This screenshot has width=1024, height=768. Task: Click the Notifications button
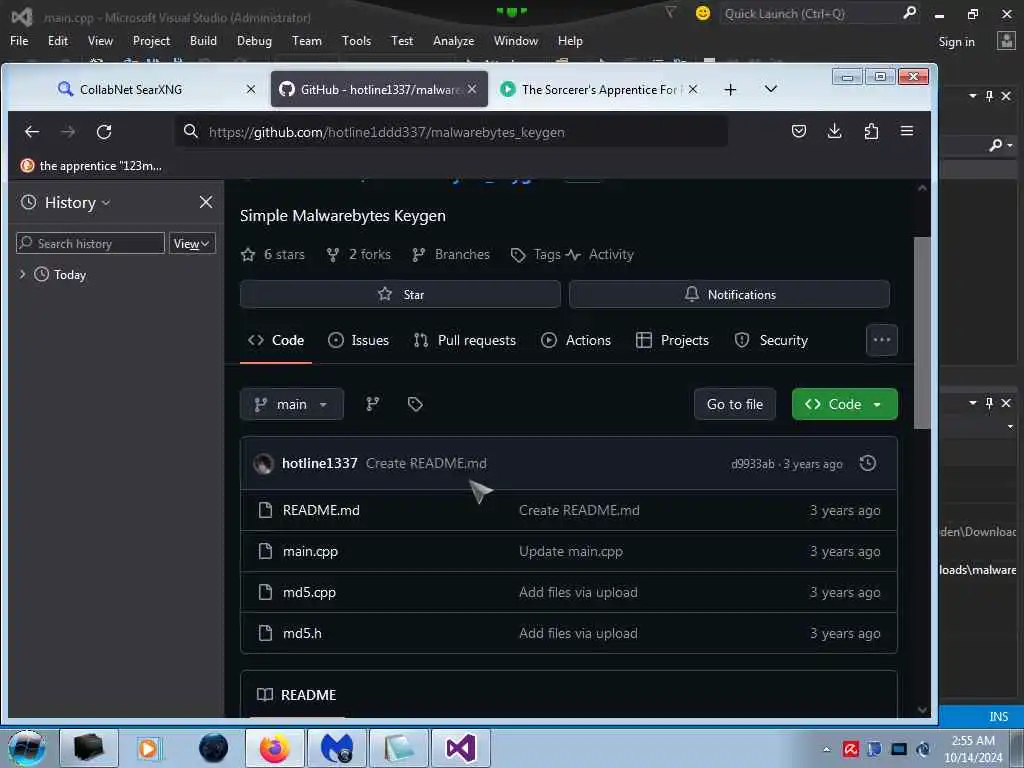tap(729, 295)
